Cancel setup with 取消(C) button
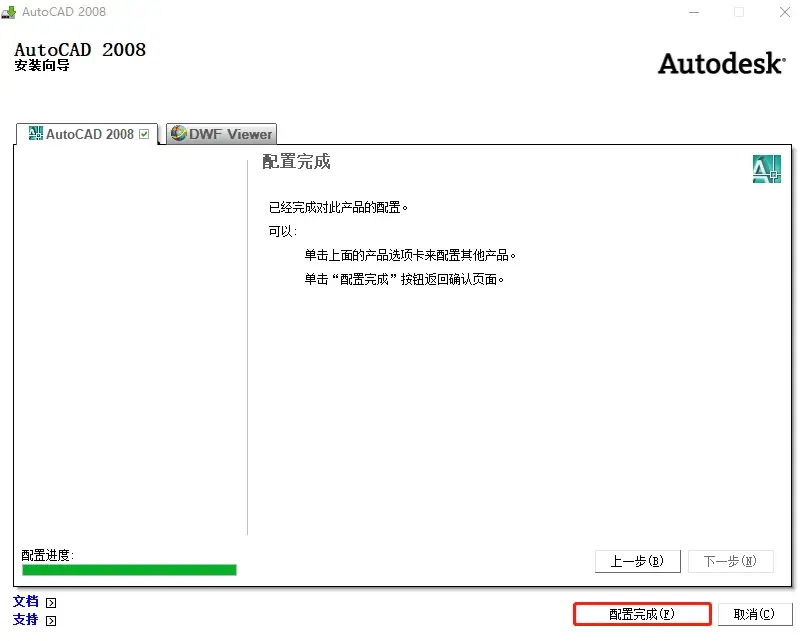This screenshot has width=805, height=641. tap(754, 614)
